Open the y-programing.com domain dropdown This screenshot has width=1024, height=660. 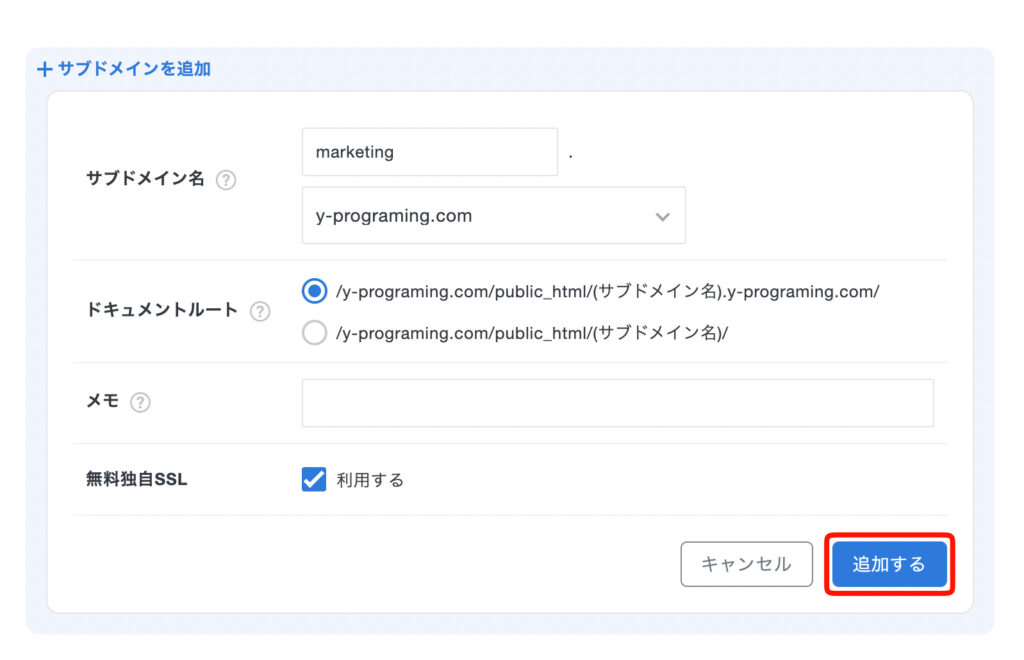pyautogui.click(x=493, y=216)
